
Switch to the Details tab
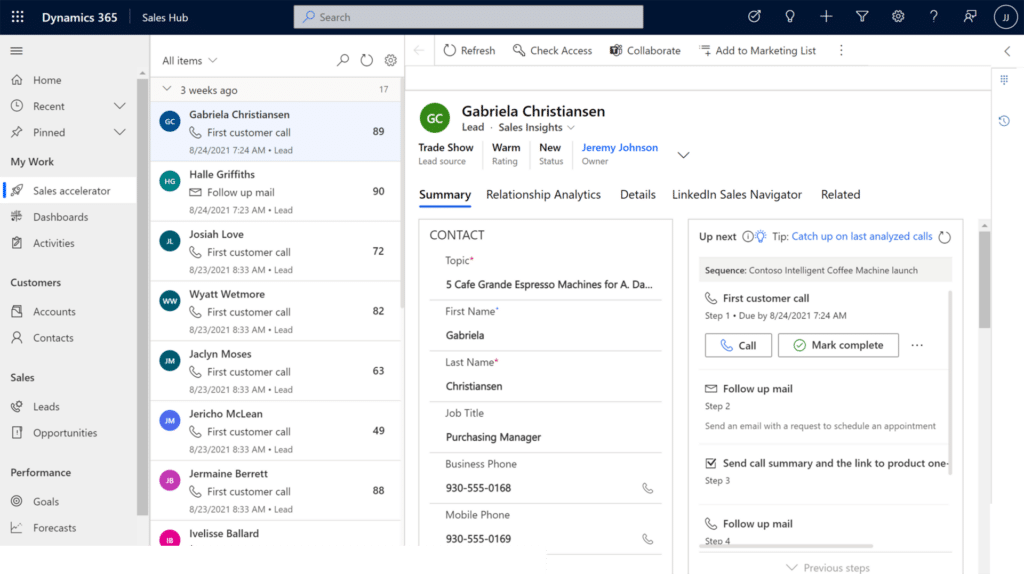click(637, 195)
